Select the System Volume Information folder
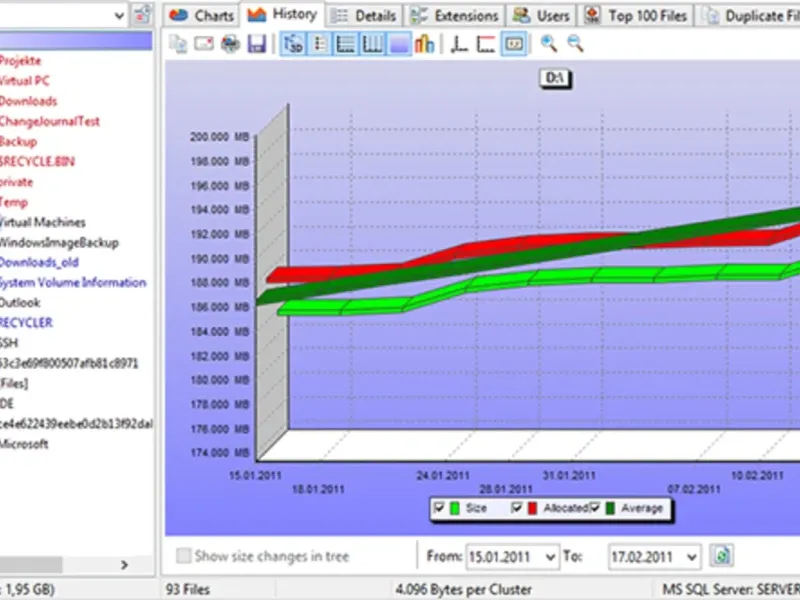This screenshot has height=600, width=800. [x=73, y=283]
